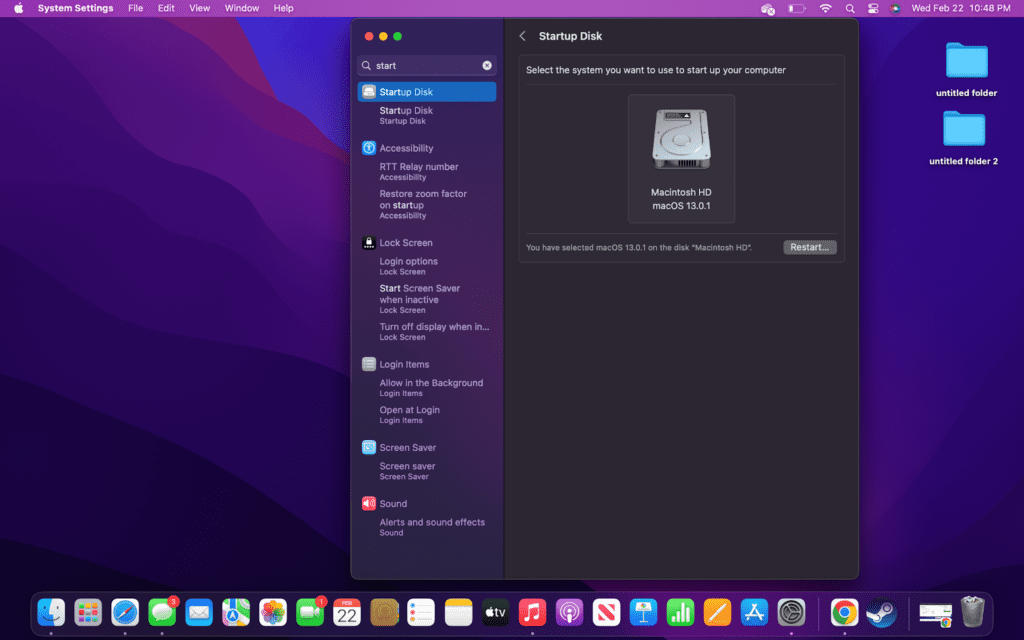
Task: Open the View menu
Action: pos(199,8)
